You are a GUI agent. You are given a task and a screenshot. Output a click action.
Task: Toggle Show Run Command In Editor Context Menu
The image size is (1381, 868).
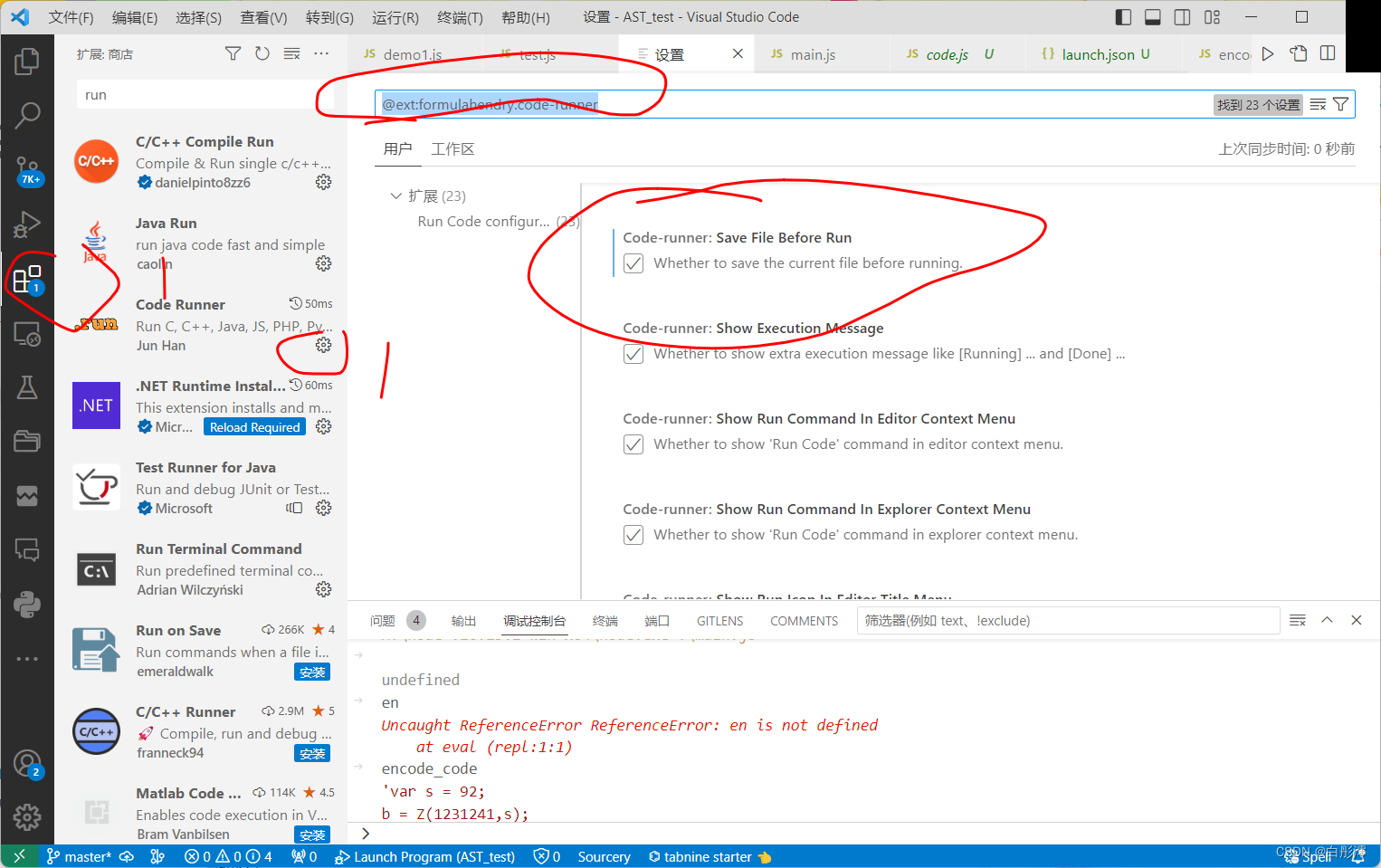pos(633,444)
